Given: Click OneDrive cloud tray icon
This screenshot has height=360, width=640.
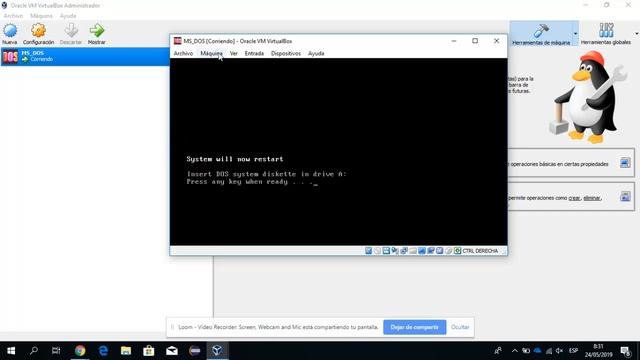Looking at the screenshot, I should coord(538,351).
